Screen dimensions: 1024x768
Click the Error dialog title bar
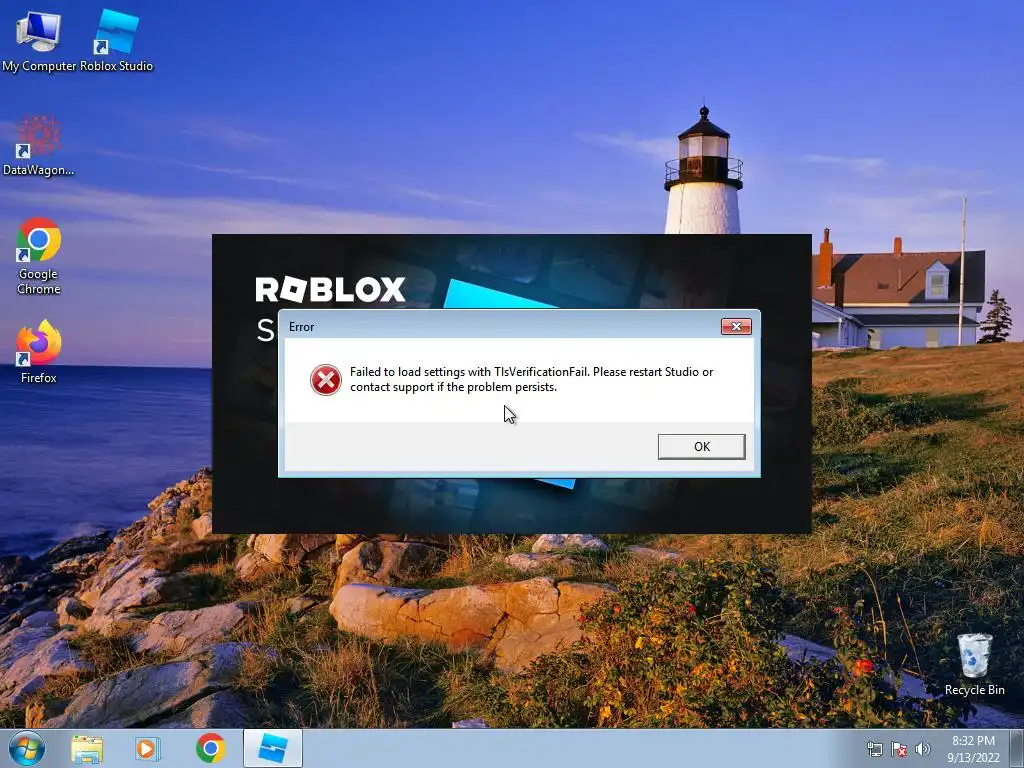(502, 327)
